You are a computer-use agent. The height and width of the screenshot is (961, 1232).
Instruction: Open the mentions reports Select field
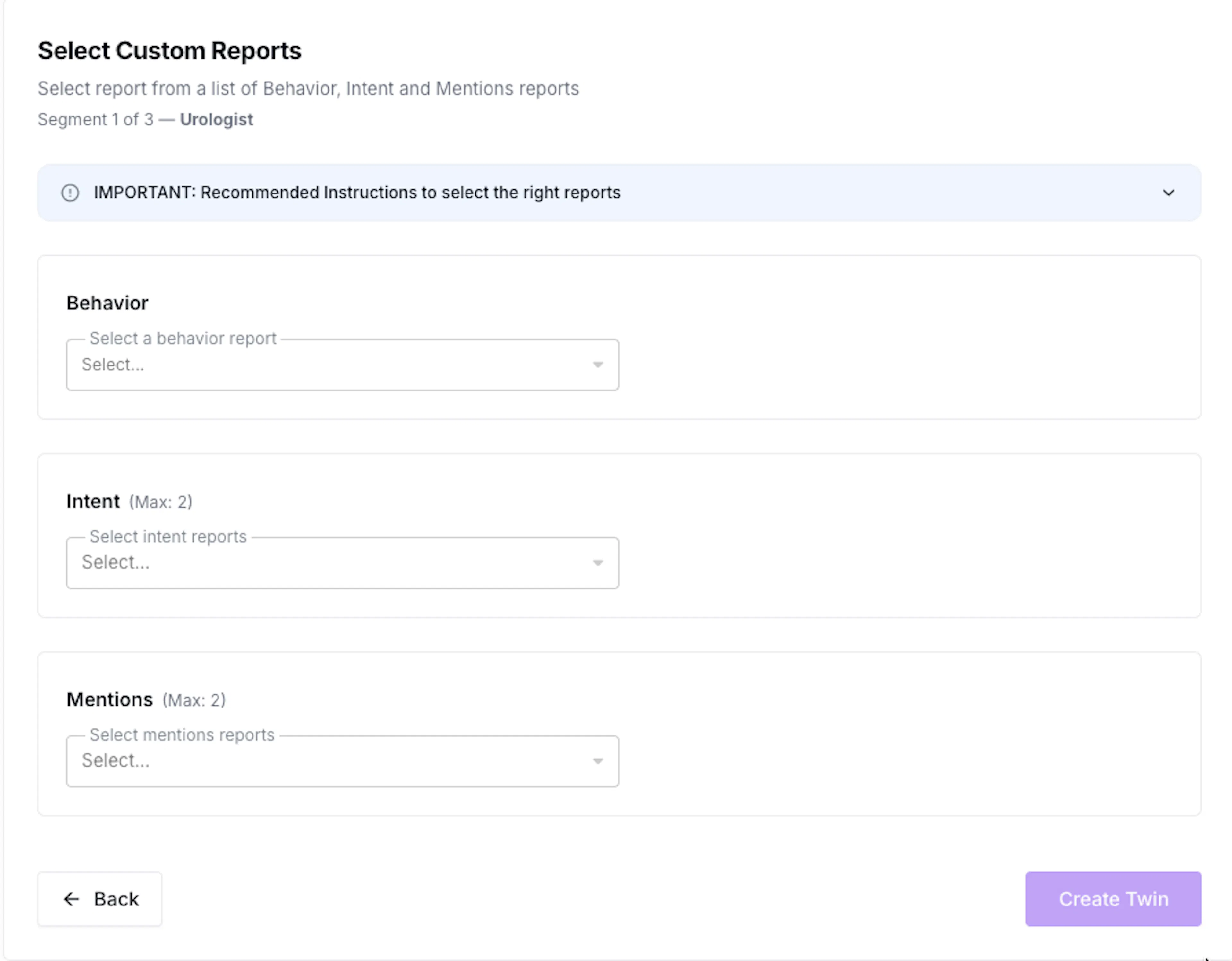click(342, 761)
